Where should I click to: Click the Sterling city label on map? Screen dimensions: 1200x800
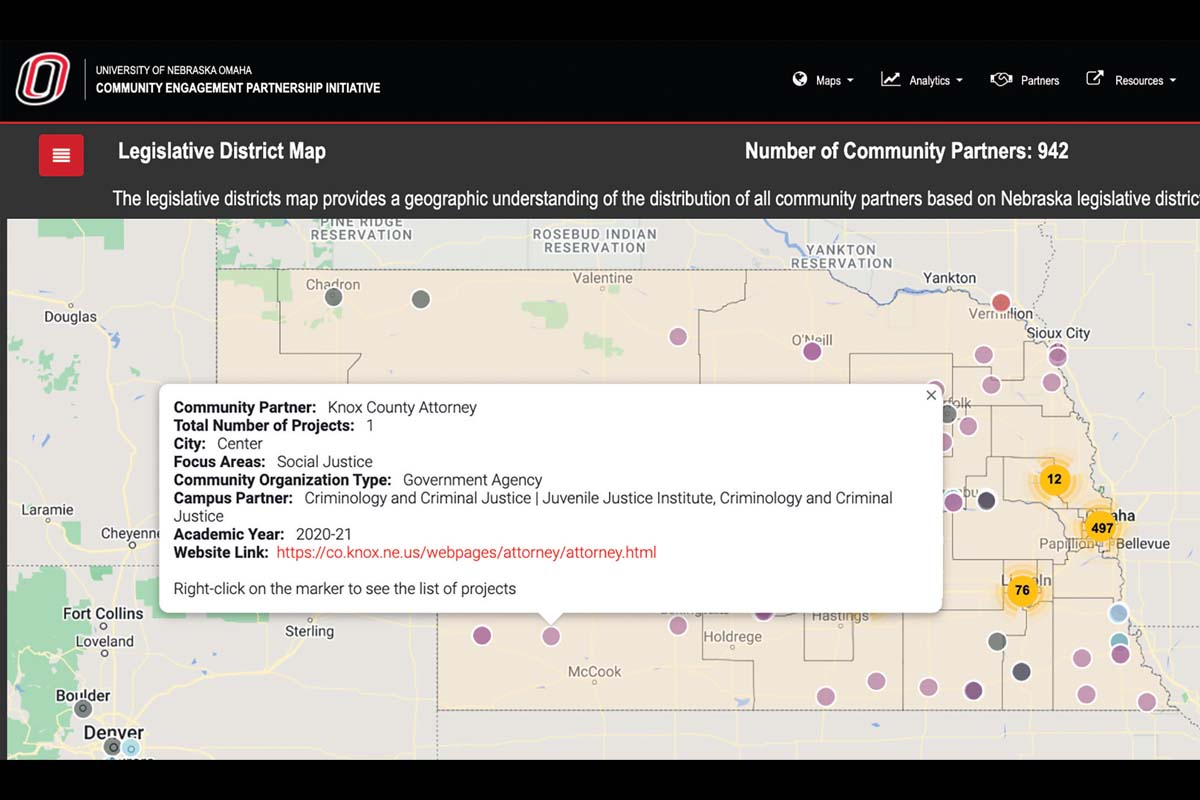[x=310, y=632]
